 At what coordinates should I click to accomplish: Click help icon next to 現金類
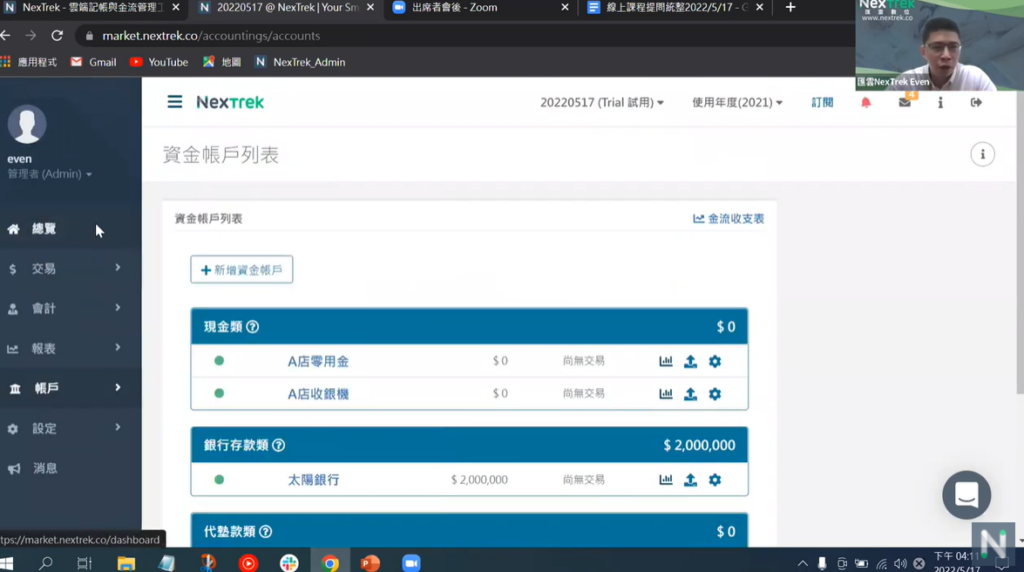pos(253,326)
